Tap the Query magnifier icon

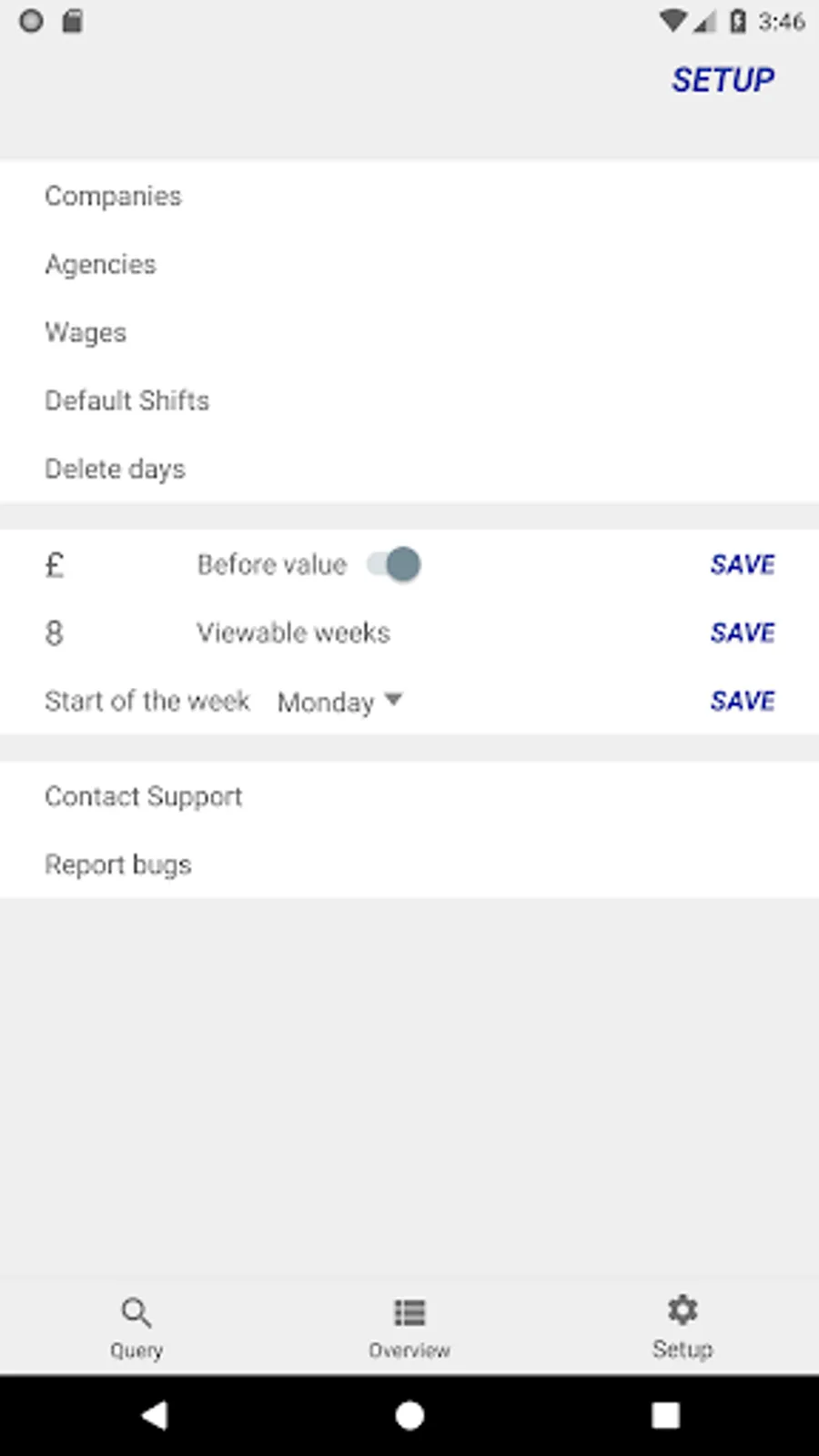pos(136,1312)
